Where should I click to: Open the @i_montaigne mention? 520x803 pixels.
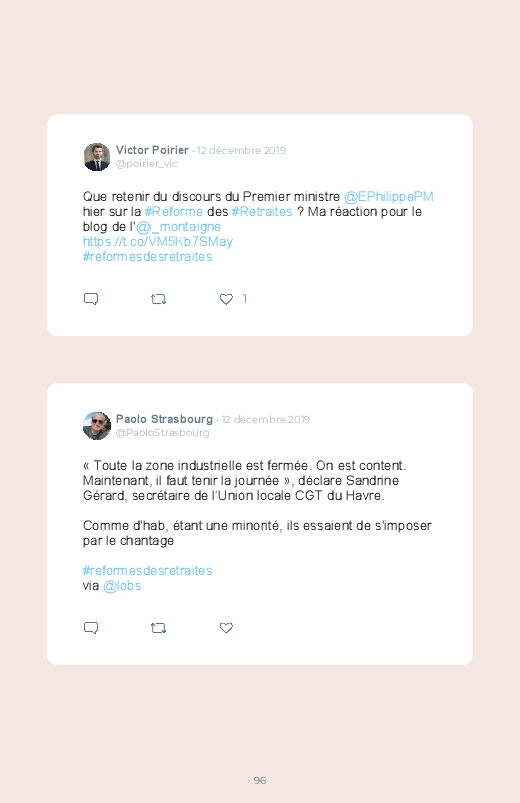[178, 227]
